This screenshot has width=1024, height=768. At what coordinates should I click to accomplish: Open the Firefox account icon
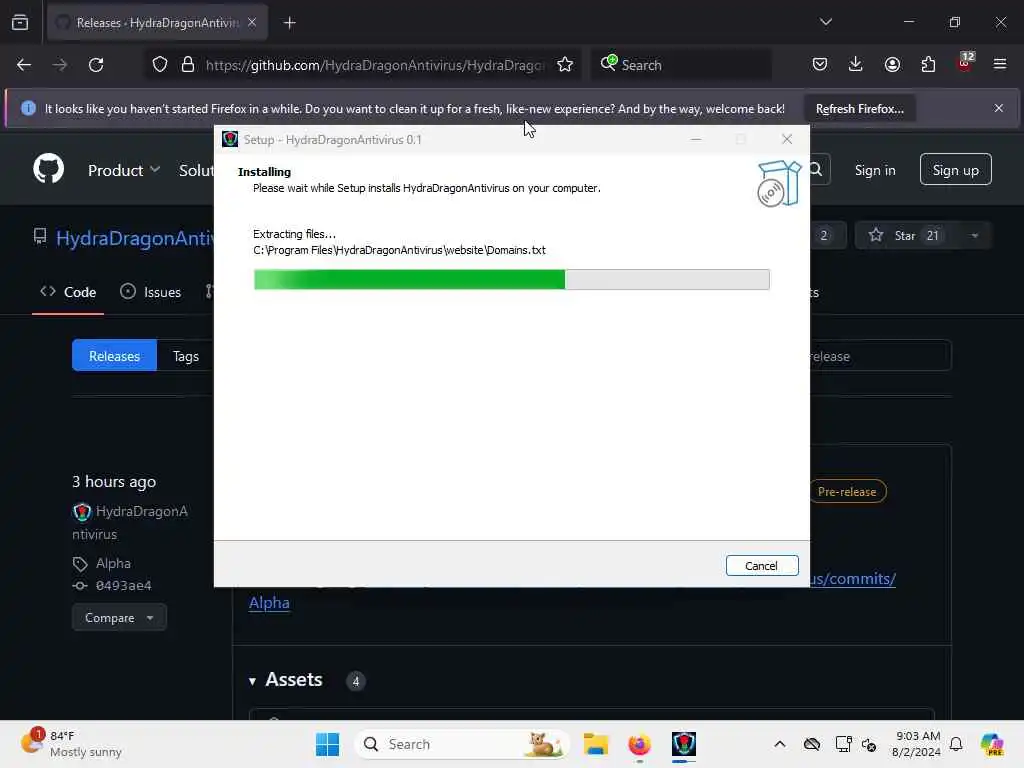(892, 65)
